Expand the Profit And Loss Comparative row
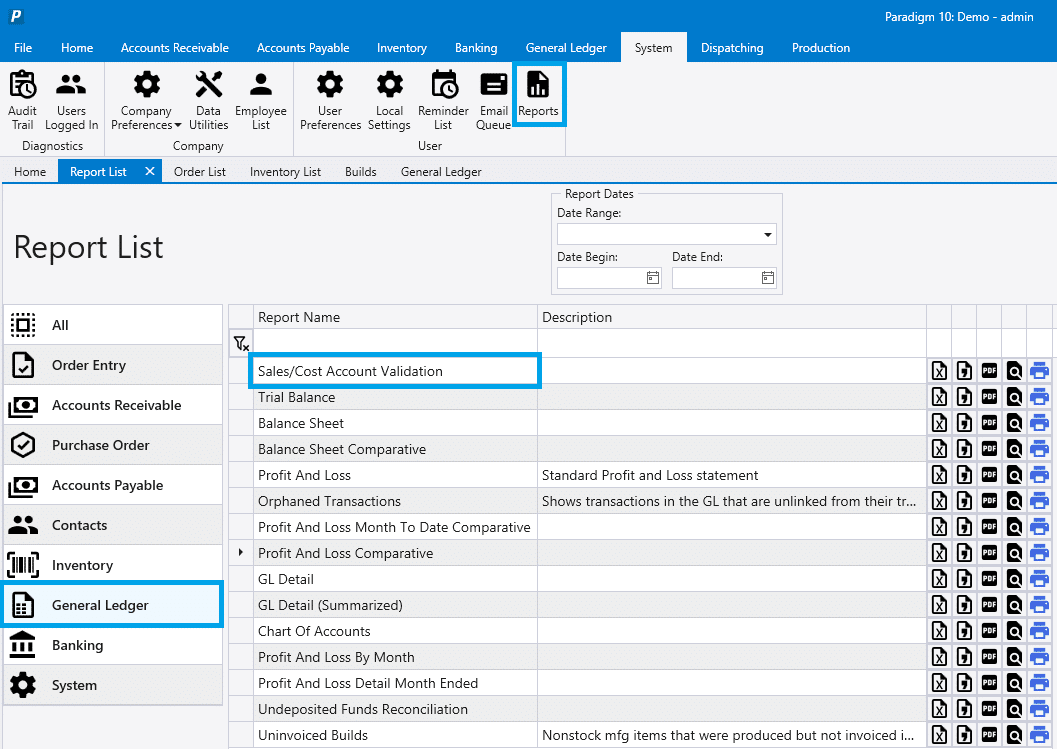 241,553
